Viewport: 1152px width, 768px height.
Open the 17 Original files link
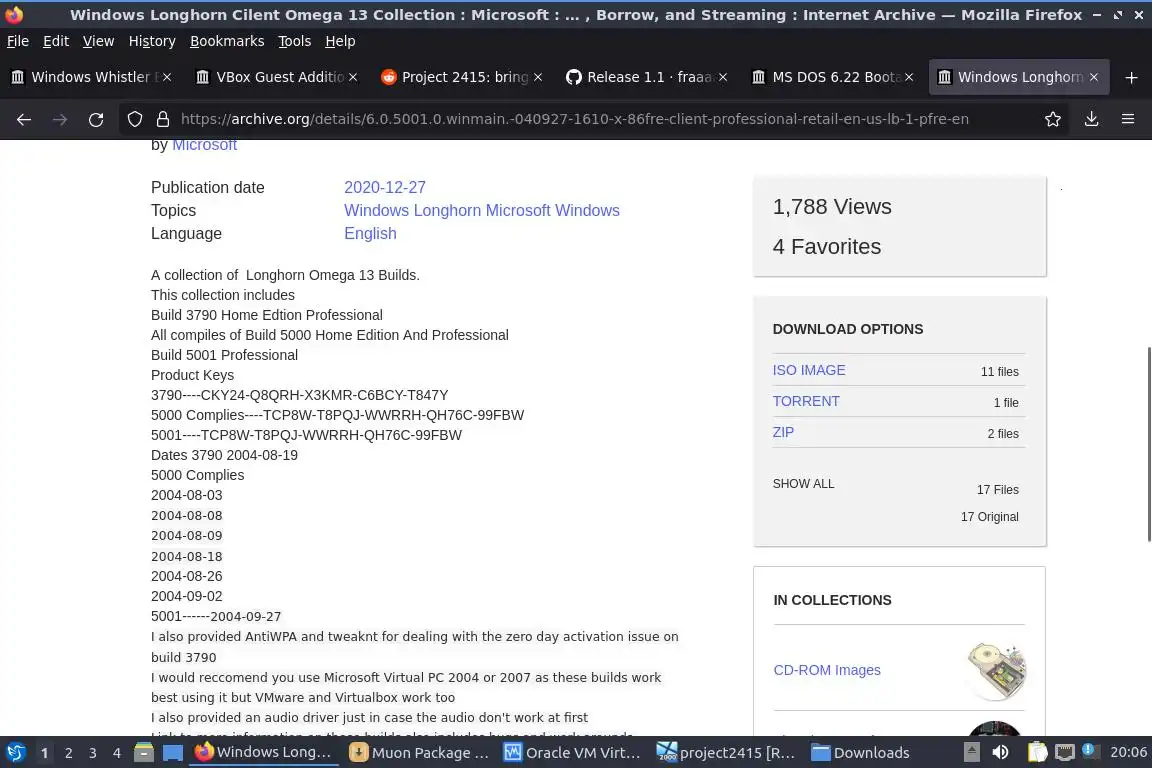pyautogui.click(x=990, y=517)
